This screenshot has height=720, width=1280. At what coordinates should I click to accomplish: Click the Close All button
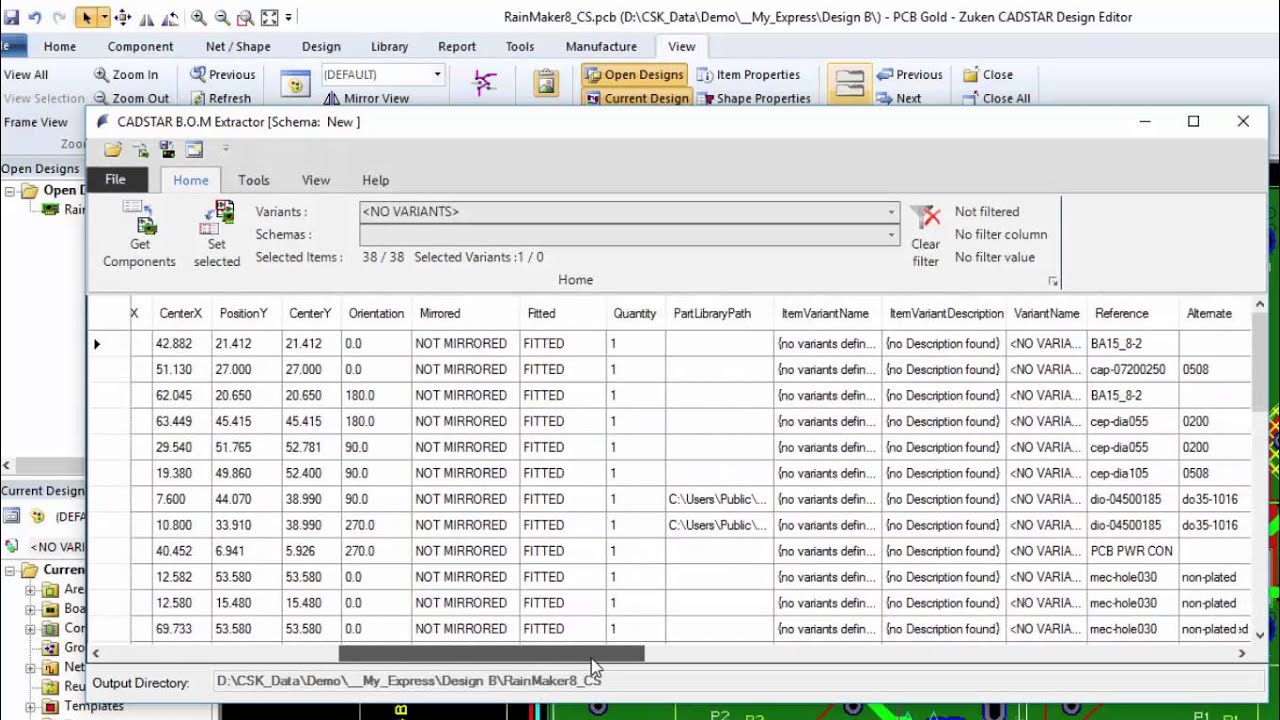pos(996,98)
